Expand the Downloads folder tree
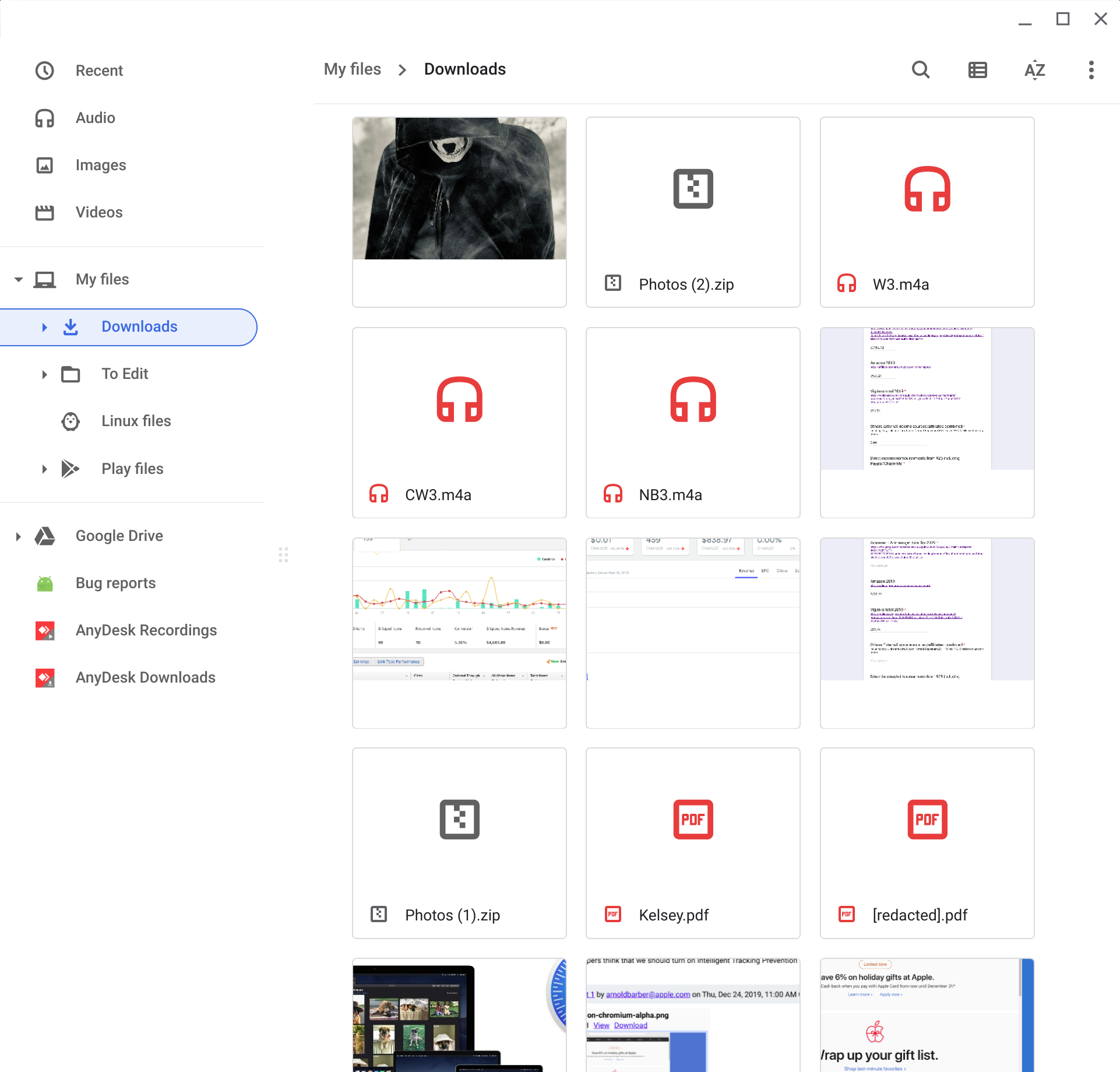Viewport: 1120px width, 1072px height. (x=45, y=327)
